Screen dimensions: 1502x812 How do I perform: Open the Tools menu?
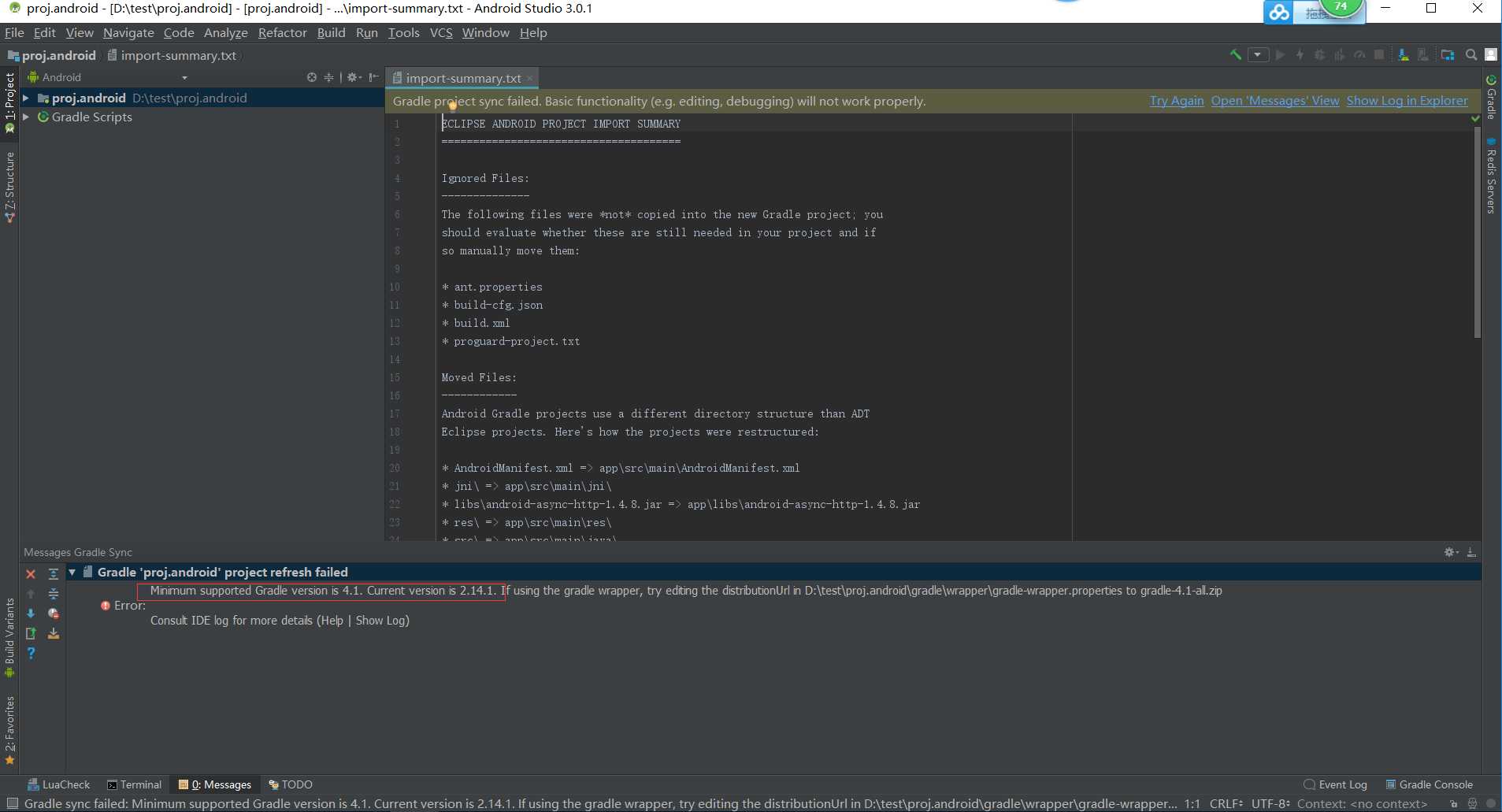[403, 32]
